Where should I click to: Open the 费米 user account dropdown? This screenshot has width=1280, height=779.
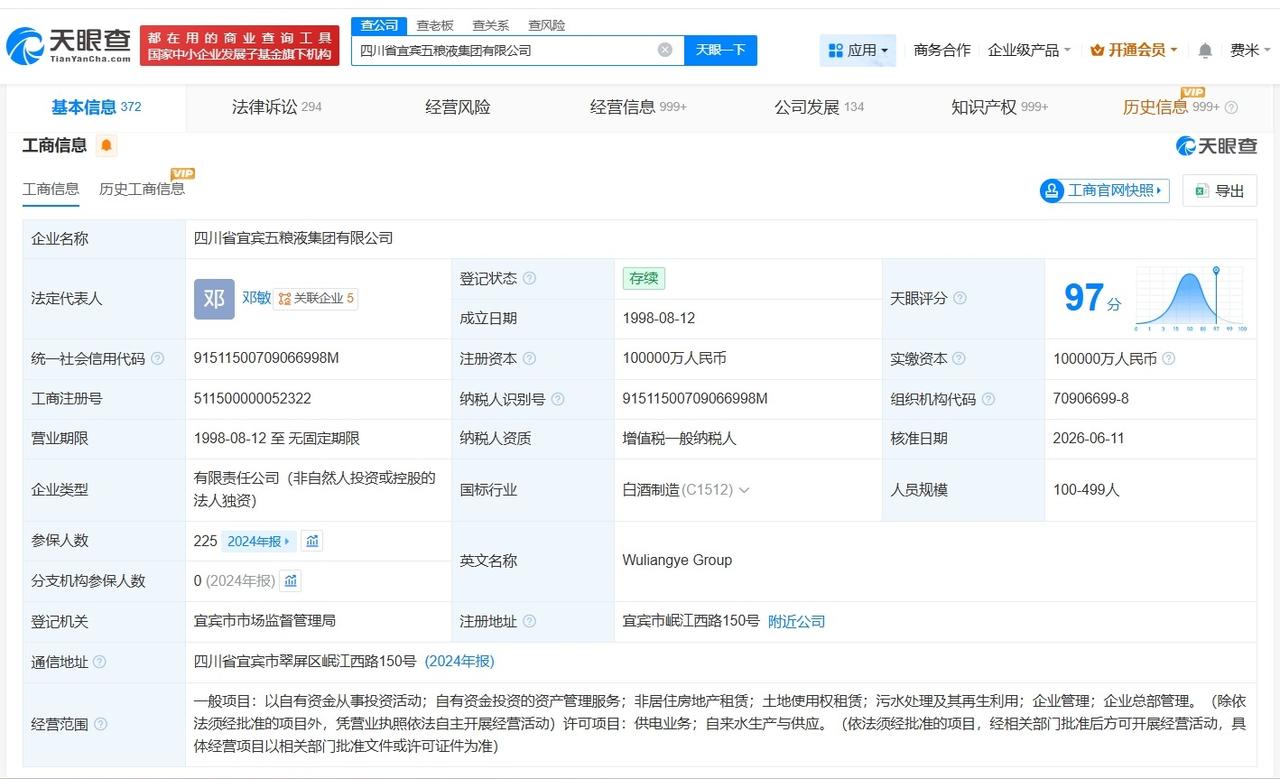(1249, 50)
